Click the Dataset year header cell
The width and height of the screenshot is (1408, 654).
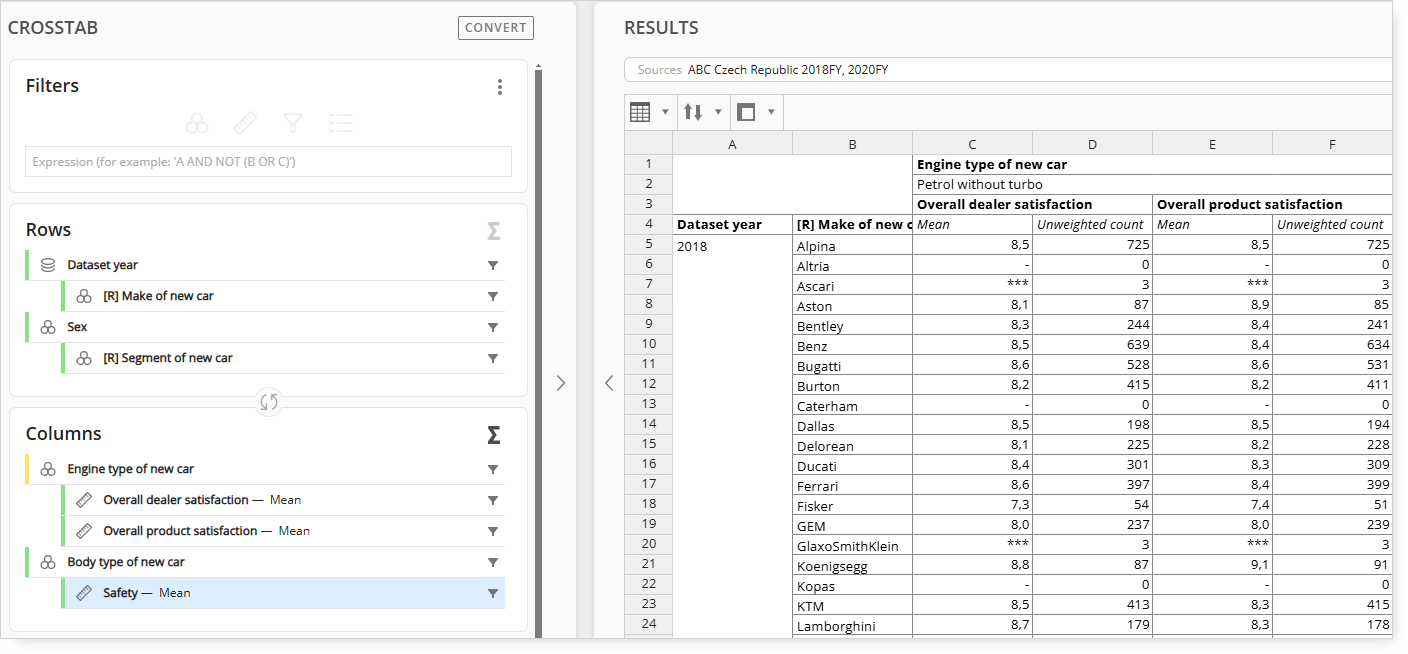732,225
